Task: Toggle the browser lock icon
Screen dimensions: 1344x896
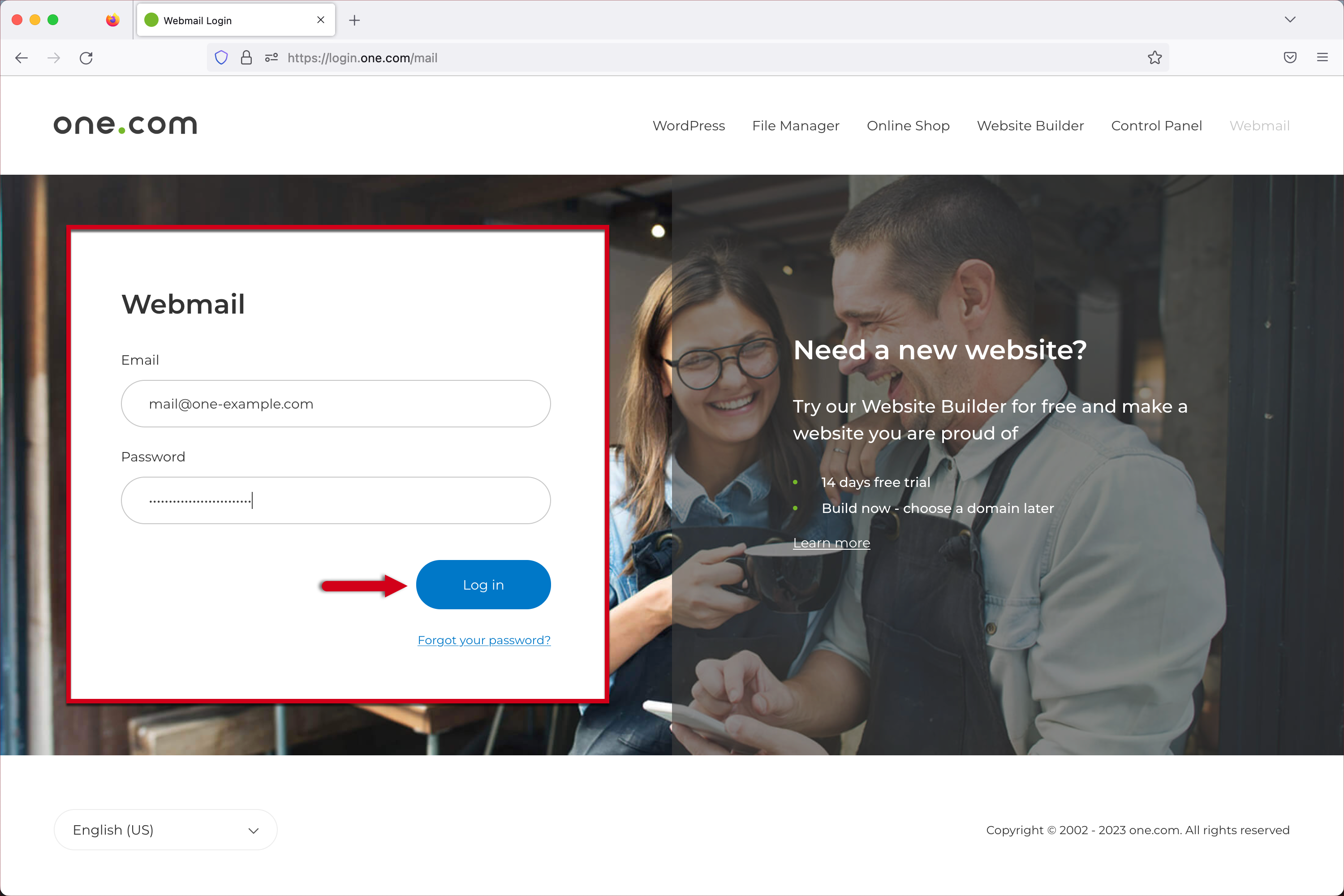Action: 247,57
